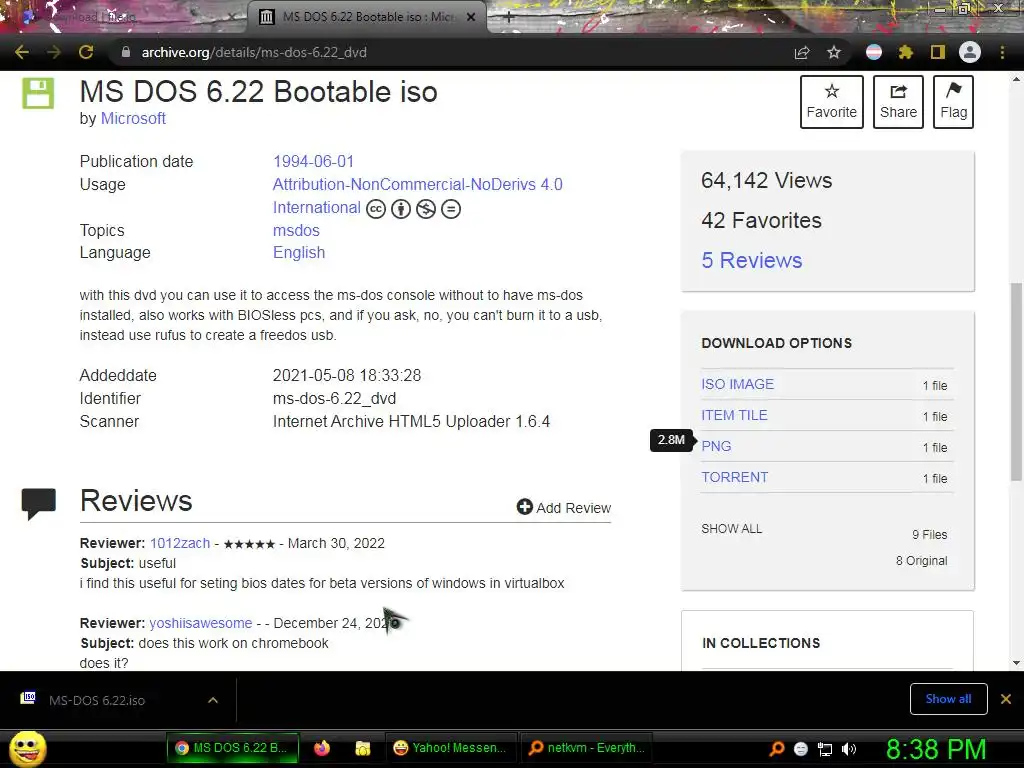Launch Firefox from the taskbar
The width and height of the screenshot is (1024, 768).
pos(322,748)
